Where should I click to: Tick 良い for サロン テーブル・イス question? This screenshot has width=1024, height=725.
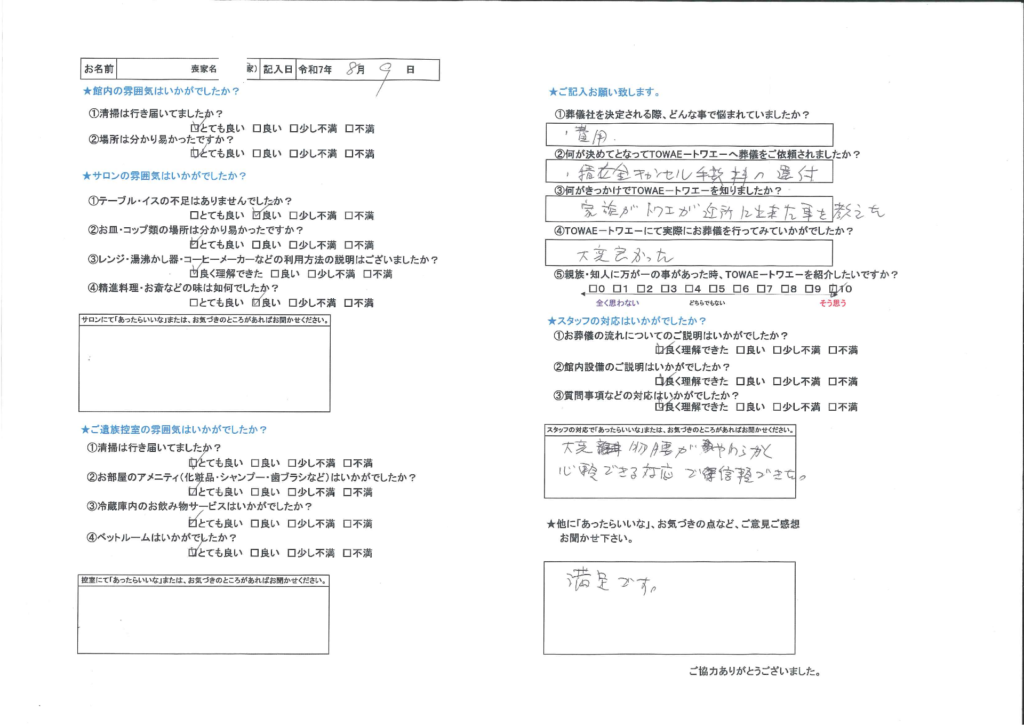coord(257,215)
